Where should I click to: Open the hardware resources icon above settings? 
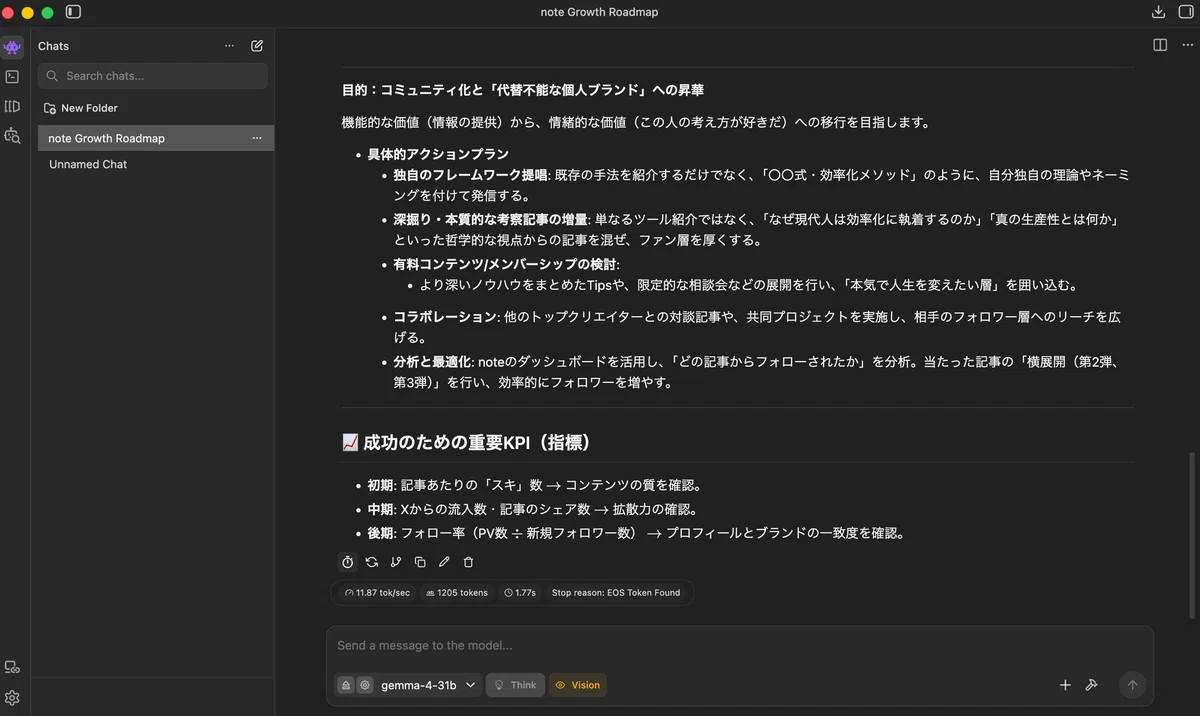pyautogui.click(x=12, y=667)
